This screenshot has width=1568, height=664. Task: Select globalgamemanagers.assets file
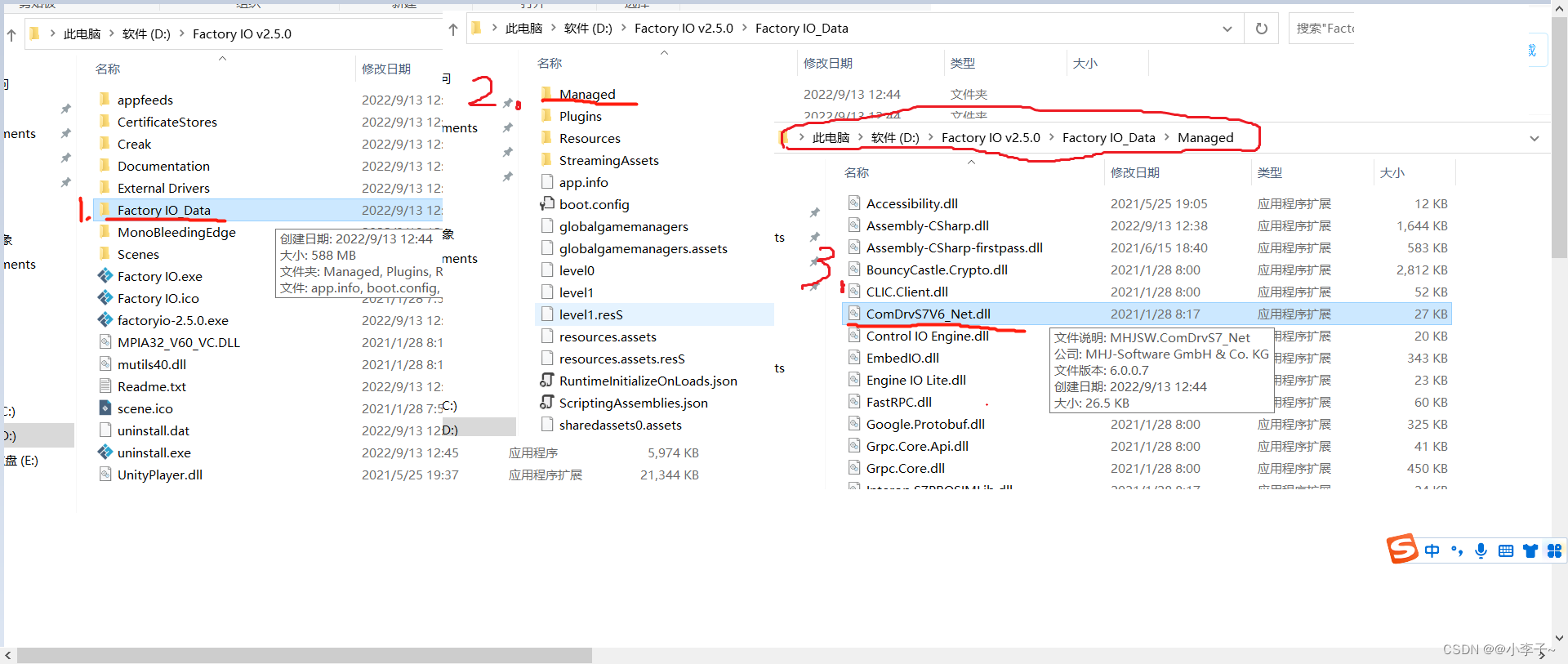[644, 248]
